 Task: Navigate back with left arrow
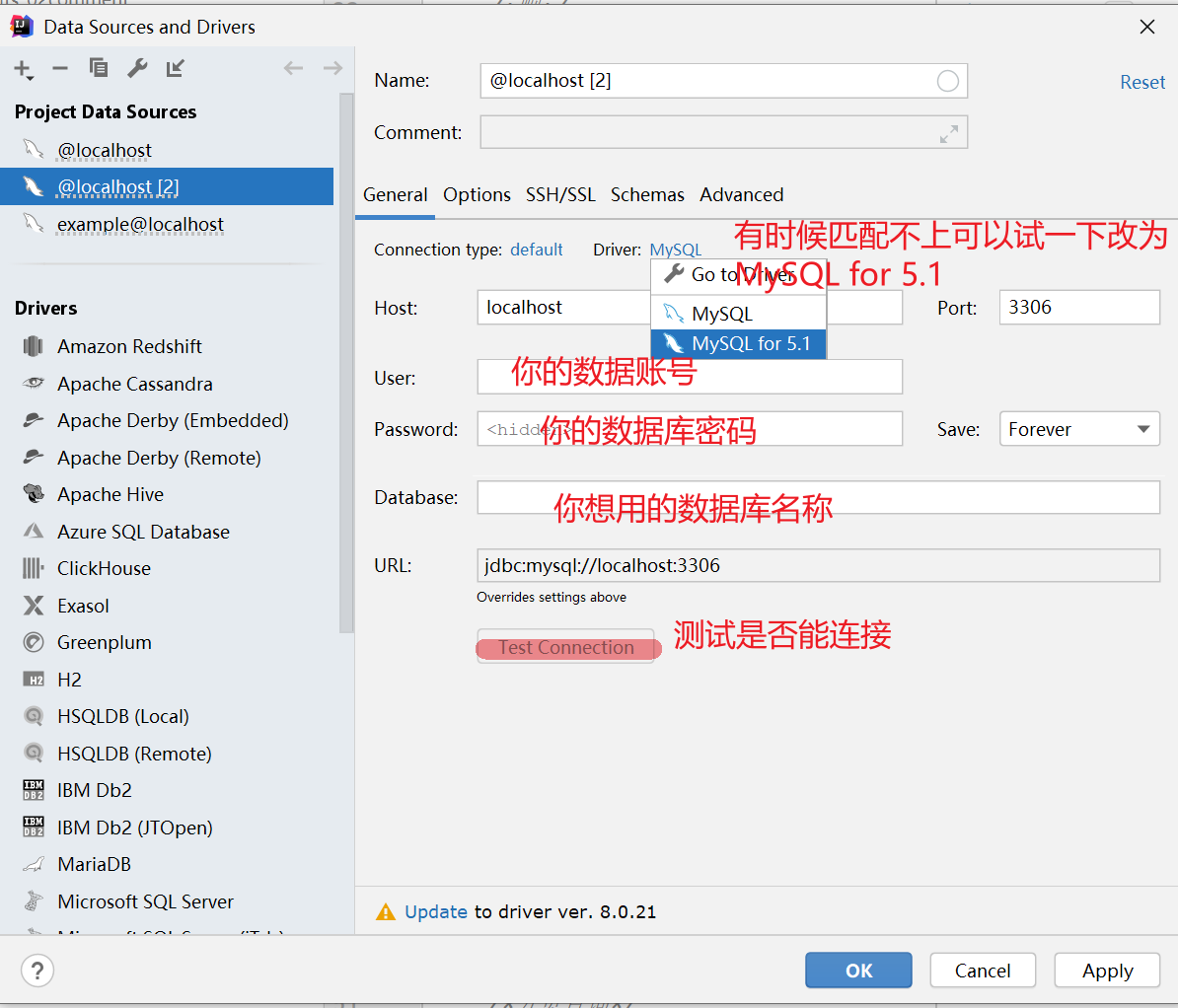(x=293, y=68)
